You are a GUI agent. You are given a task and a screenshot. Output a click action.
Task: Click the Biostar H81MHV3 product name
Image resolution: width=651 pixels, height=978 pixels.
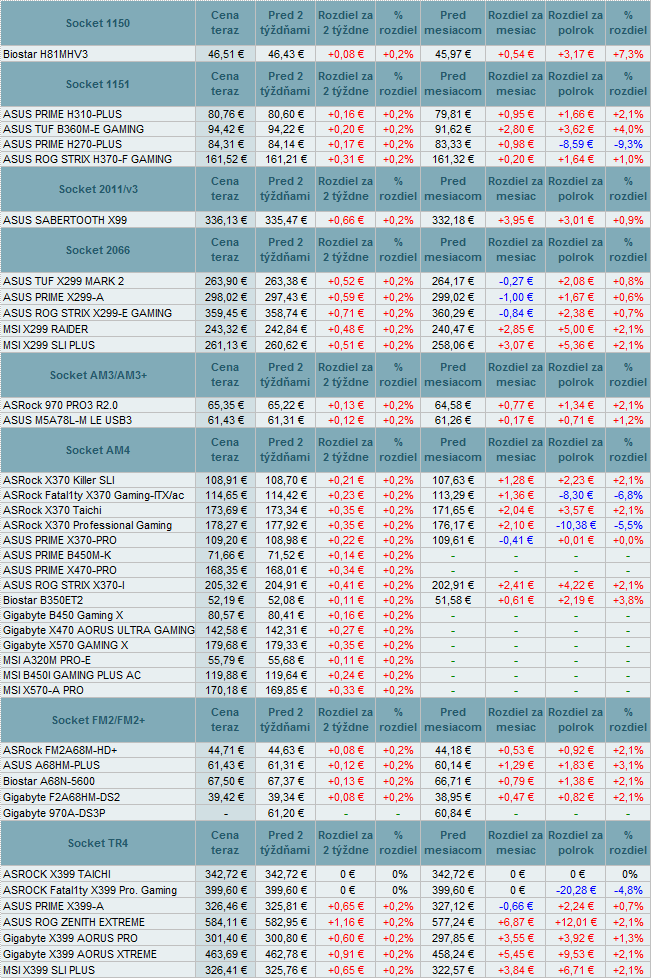pos(47,53)
